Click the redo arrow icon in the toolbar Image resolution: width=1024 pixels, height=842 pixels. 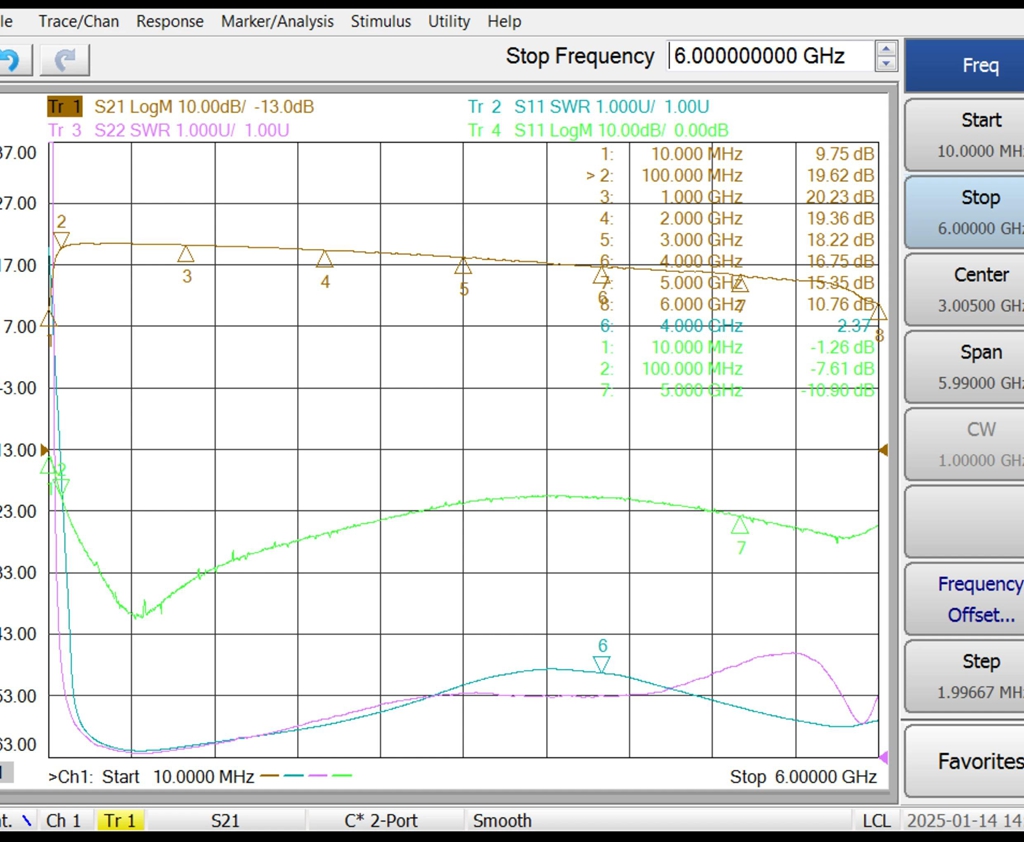(66, 60)
